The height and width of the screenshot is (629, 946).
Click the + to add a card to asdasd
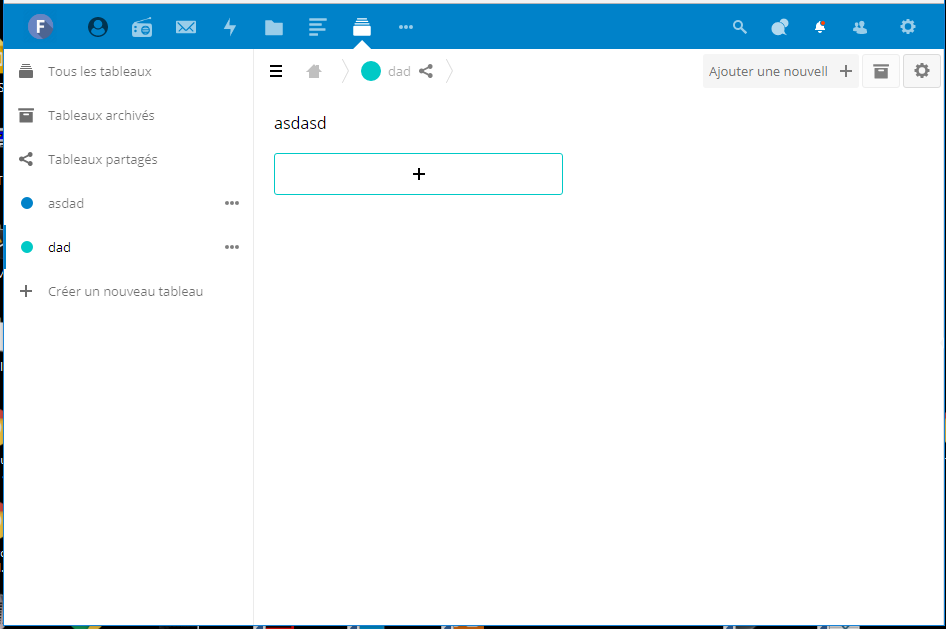click(x=418, y=173)
